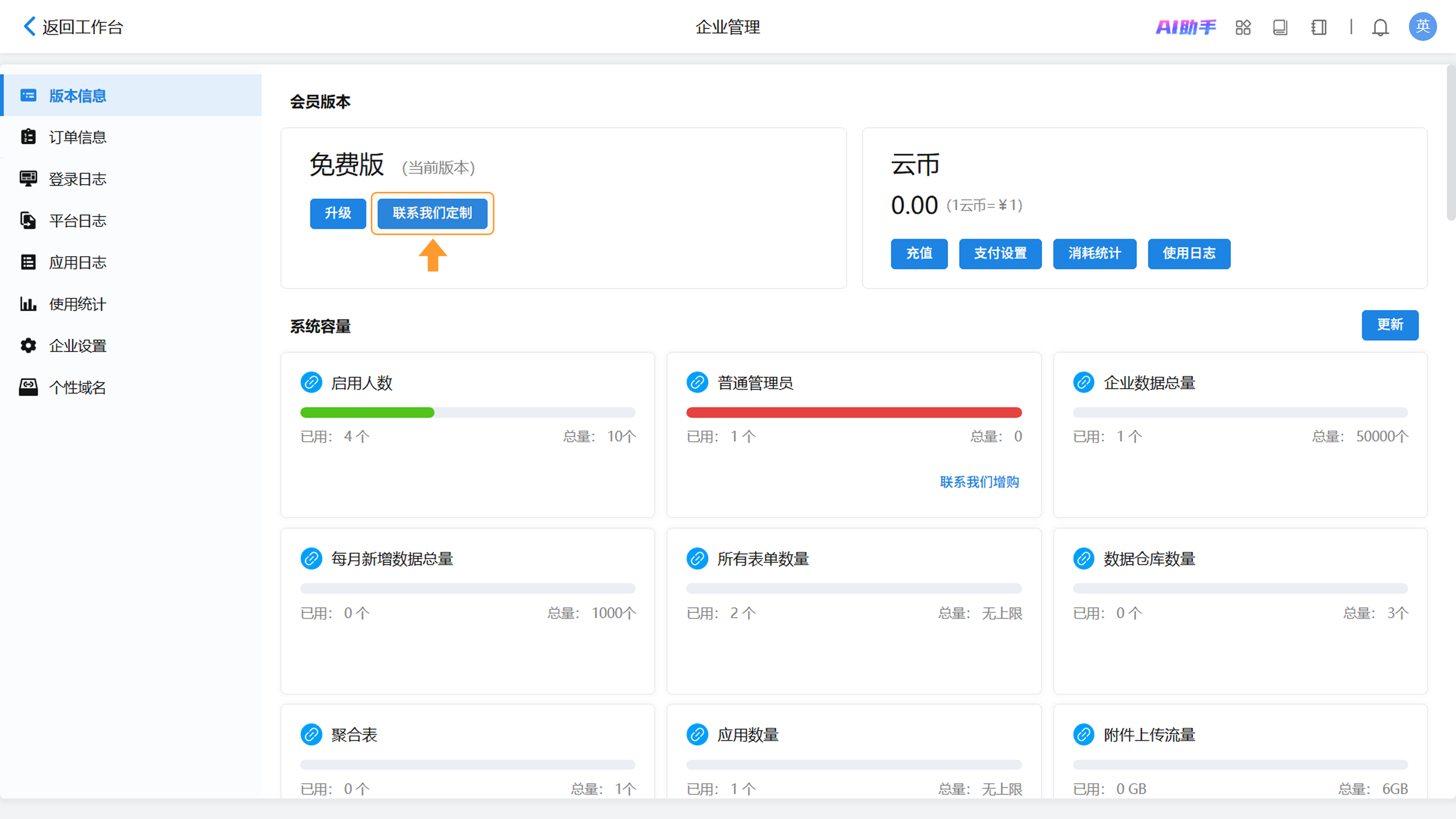Screen dimensions: 1456x819
Task: Click the 个性域名 link icon
Action: tap(28, 387)
